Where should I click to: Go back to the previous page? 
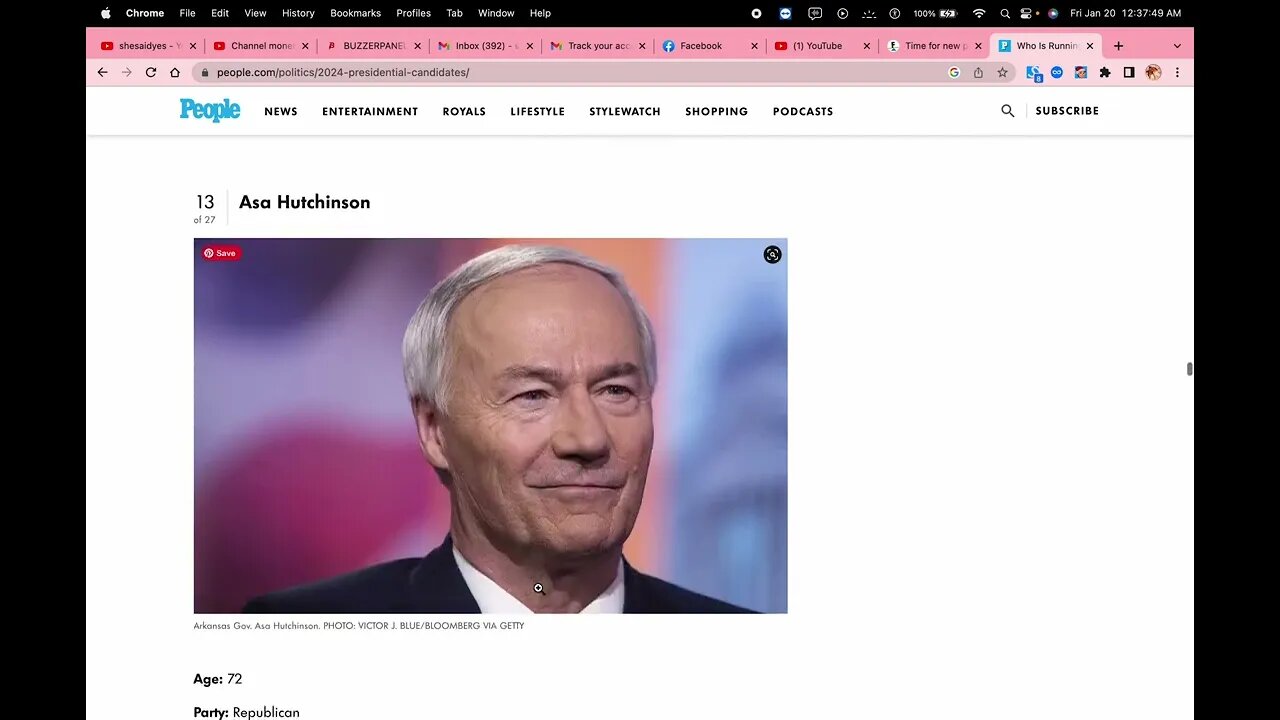click(102, 72)
